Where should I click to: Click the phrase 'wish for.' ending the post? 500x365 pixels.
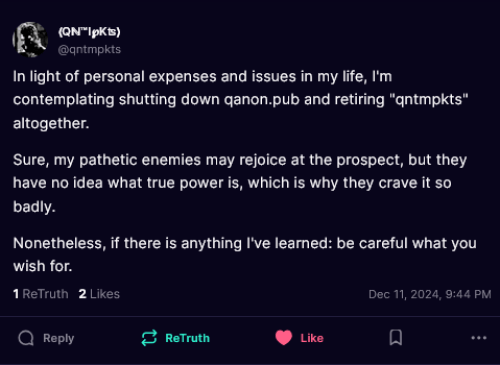click(43, 266)
